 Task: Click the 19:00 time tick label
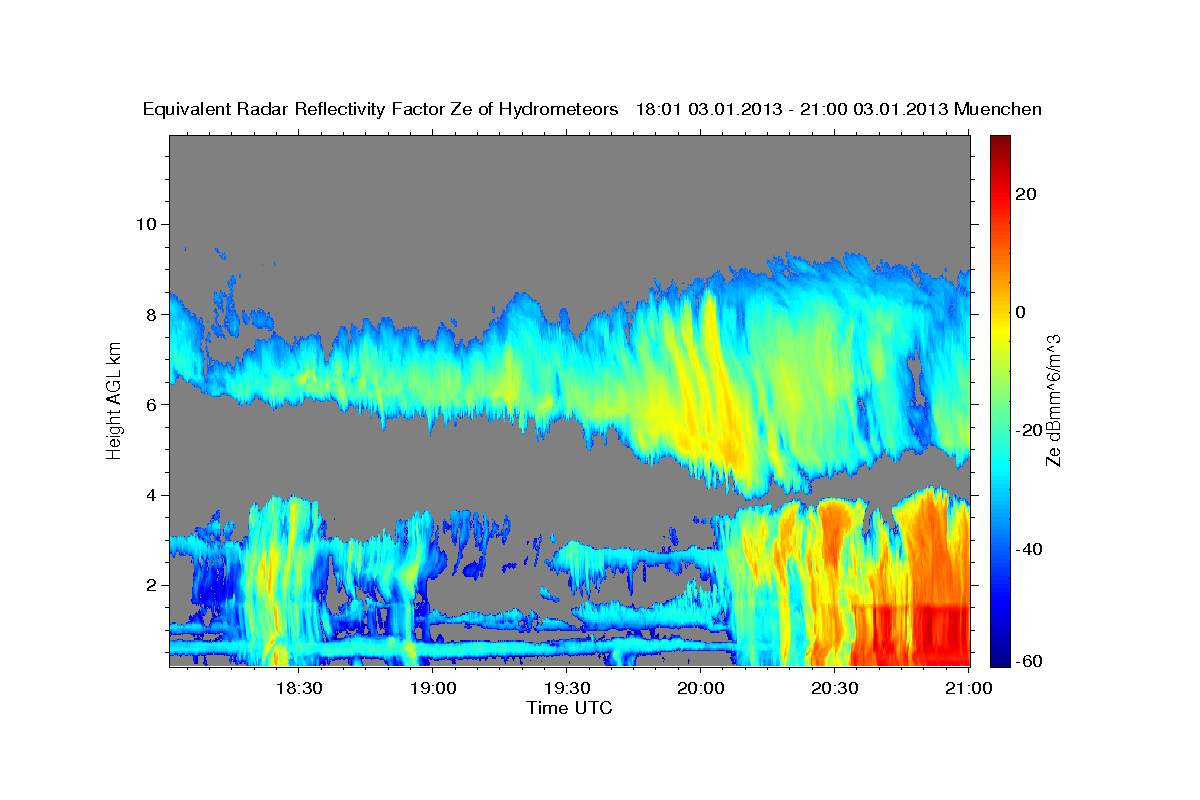433,688
